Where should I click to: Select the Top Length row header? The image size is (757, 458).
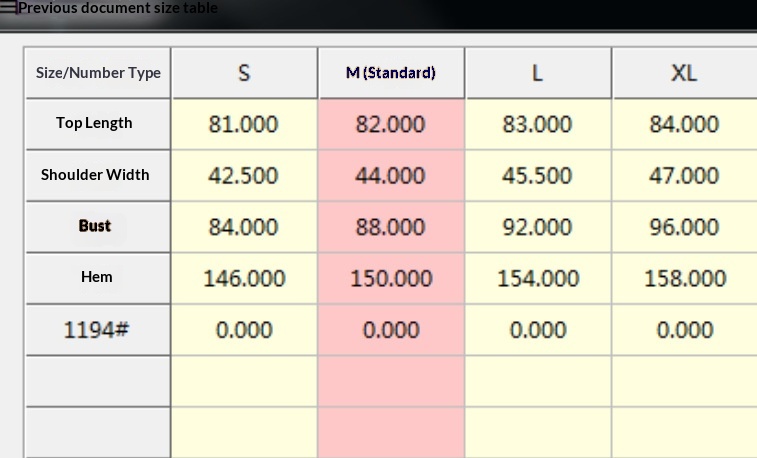point(97,123)
